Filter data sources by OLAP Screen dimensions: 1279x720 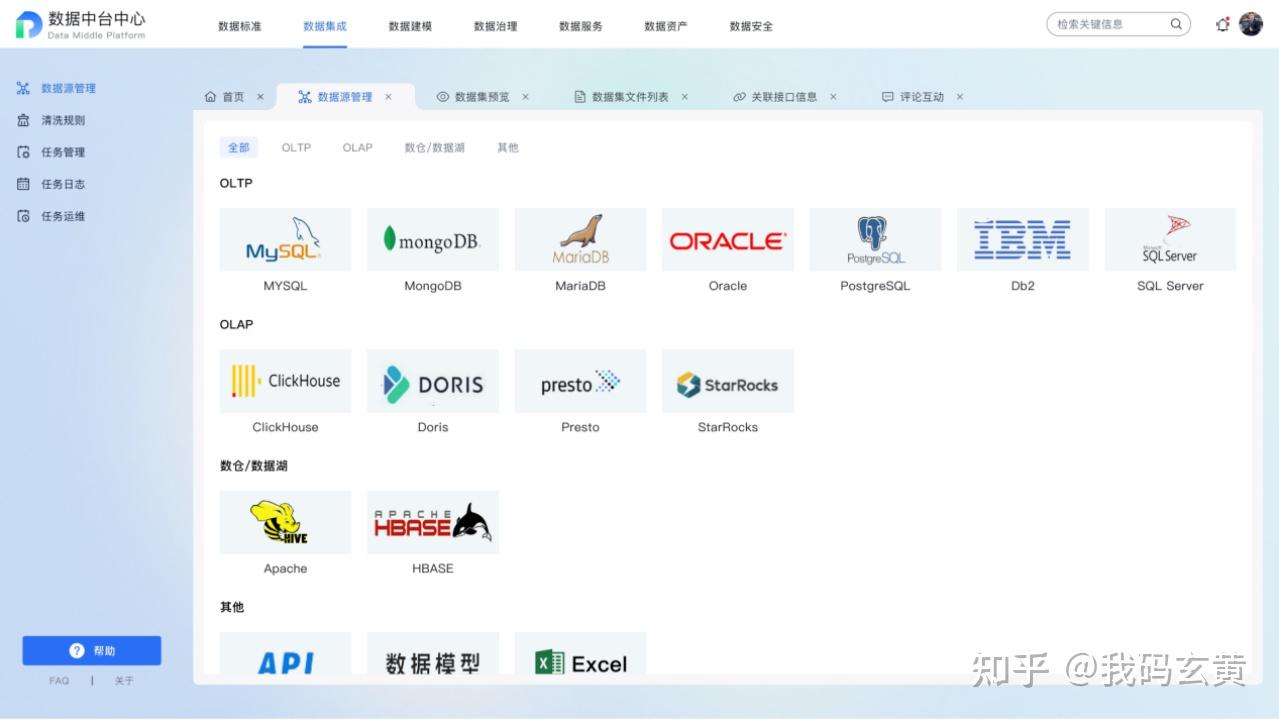357,147
